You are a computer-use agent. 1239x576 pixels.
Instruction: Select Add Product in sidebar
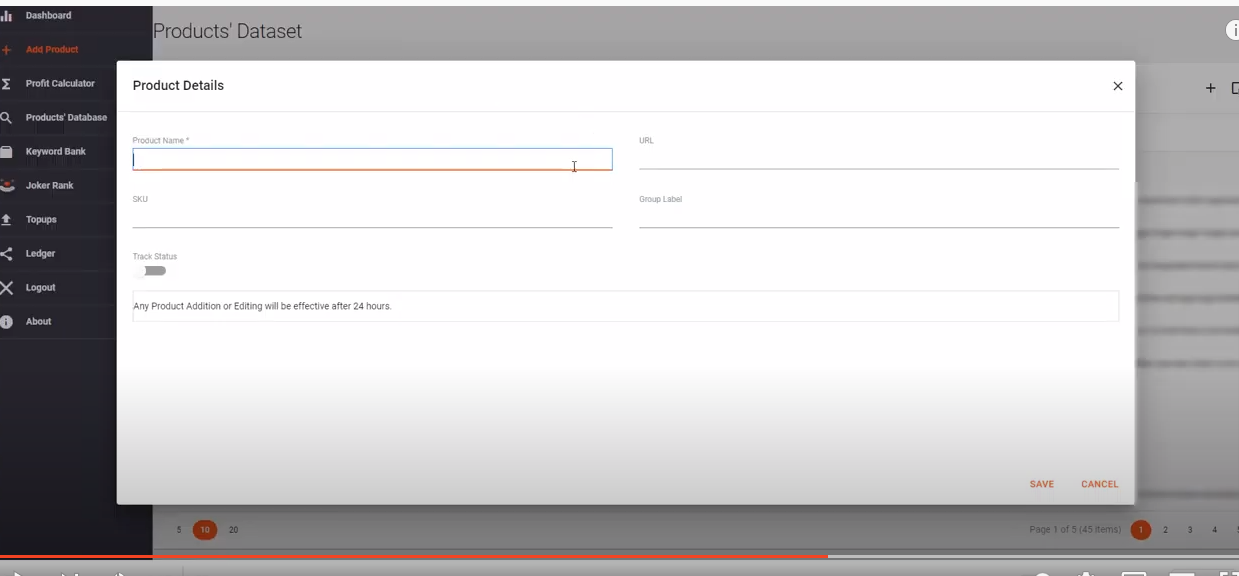click(x=52, y=50)
